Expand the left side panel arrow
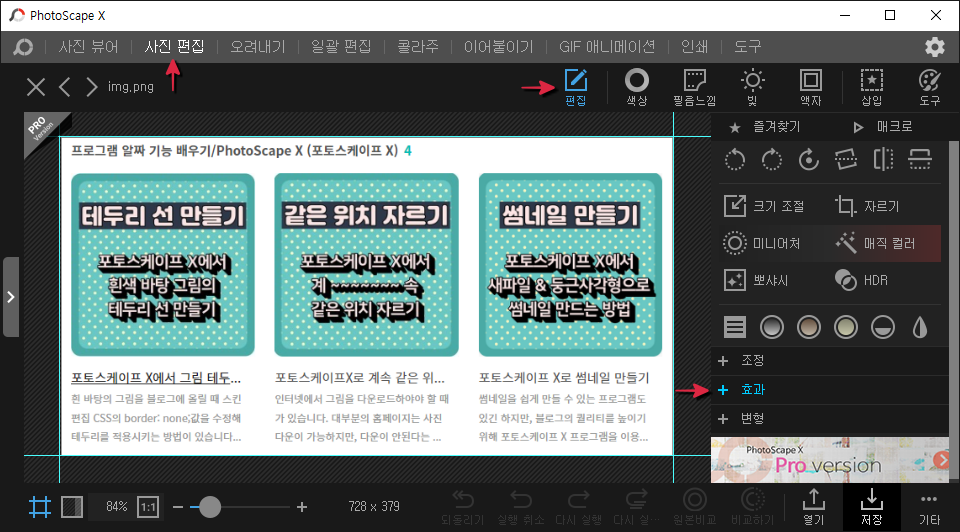The width and height of the screenshot is (960, 532). click(x=11, y=297)
